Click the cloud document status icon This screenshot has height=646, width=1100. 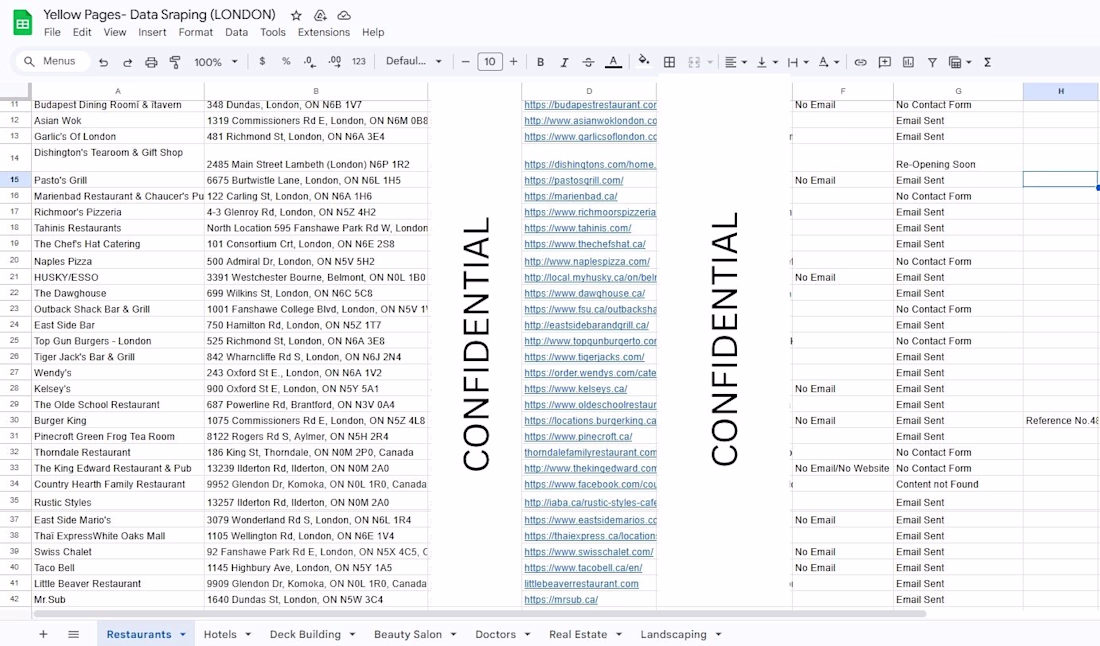pos(344,15)
